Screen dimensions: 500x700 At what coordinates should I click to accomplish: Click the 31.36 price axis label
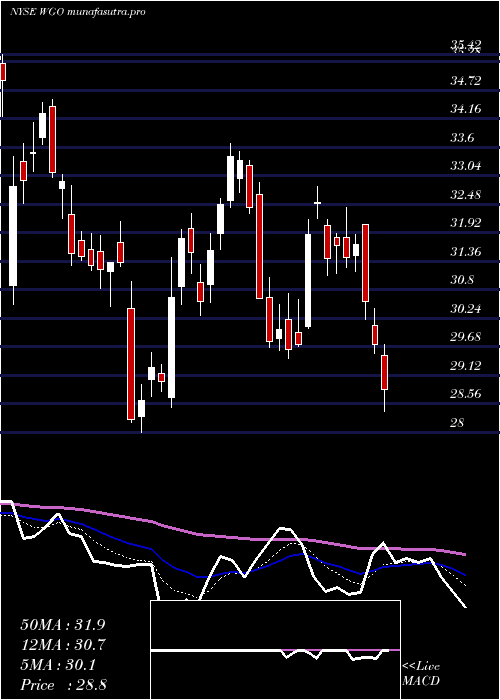466,252
